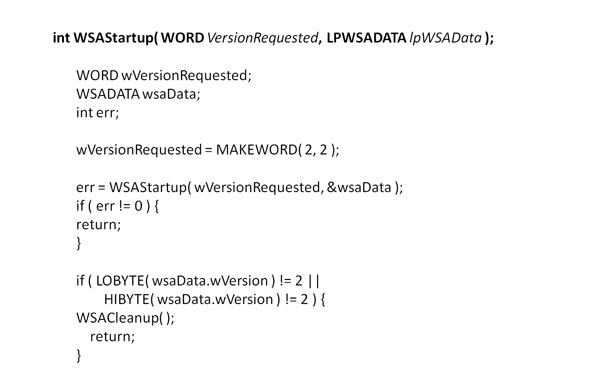Screen dimensions: 600x373
Task: Click the int keyword in the bold signature
Action: click(62, 38)
